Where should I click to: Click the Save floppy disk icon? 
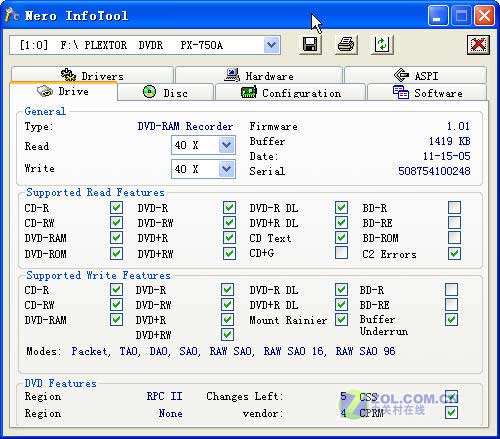pos(310,44)
